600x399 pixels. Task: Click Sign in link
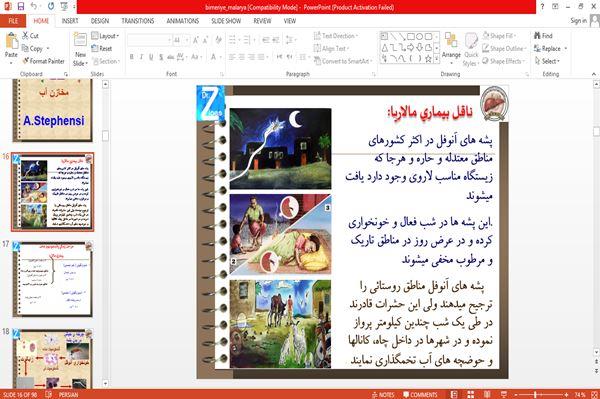pyautogui.click(x=578, y=21)
